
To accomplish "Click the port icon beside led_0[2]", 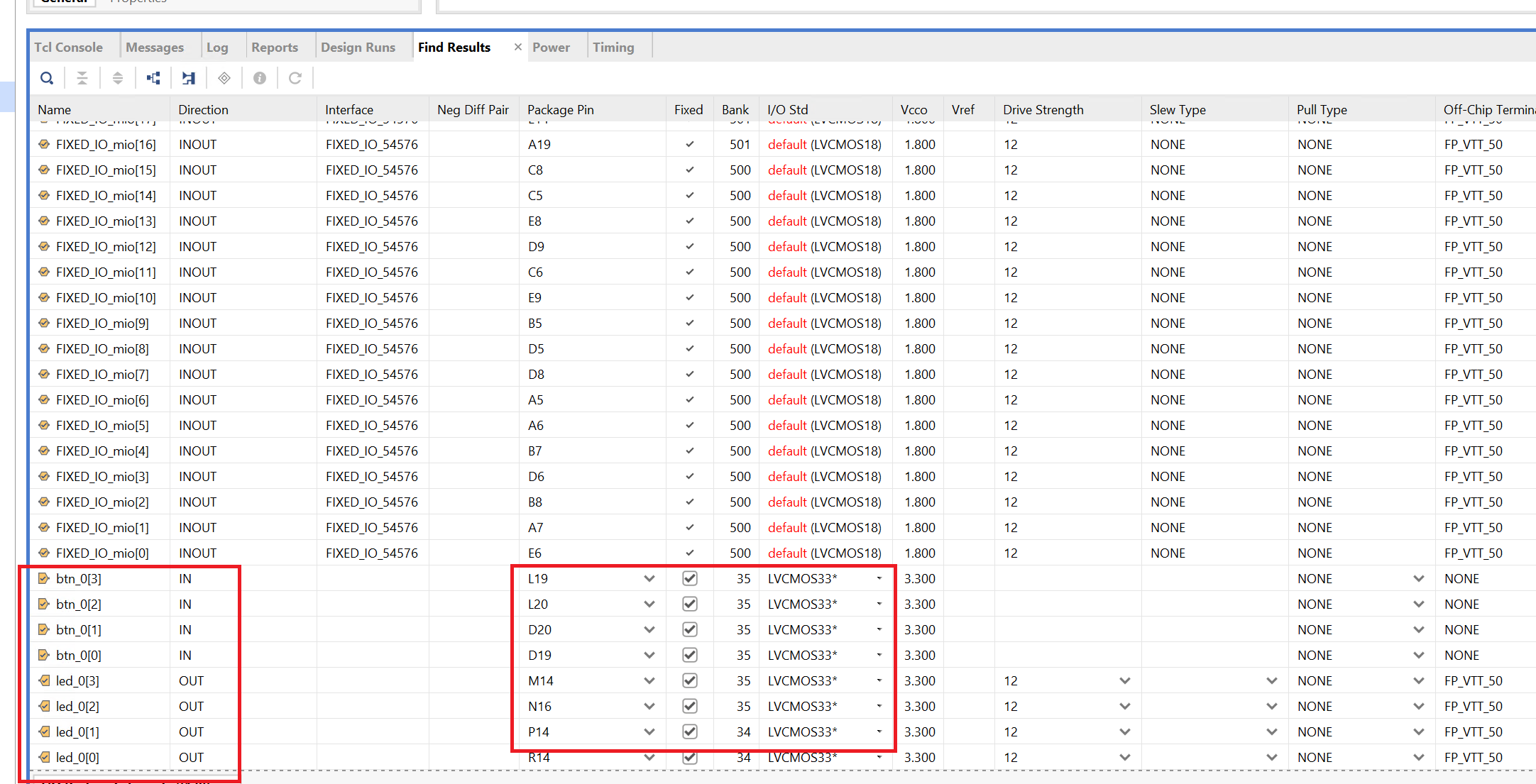I will pos(44,706).
